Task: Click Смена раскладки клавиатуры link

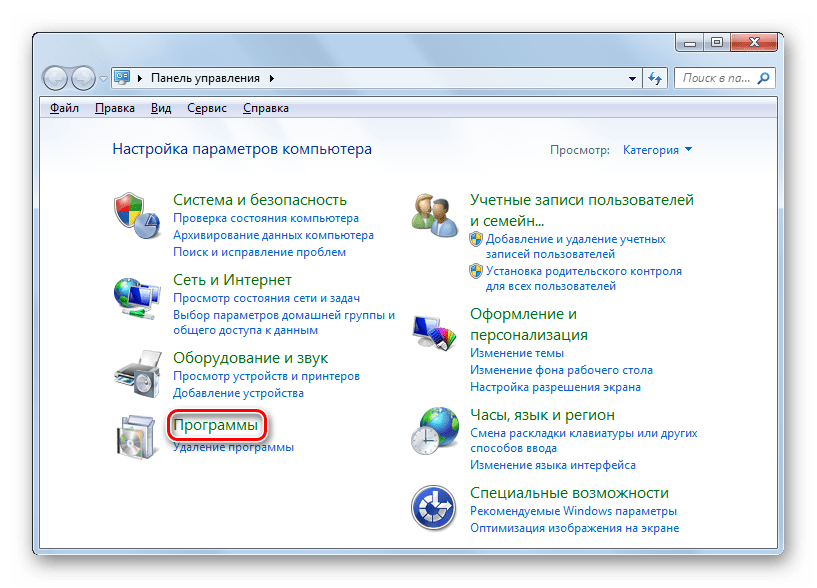Action: [584, 440]
